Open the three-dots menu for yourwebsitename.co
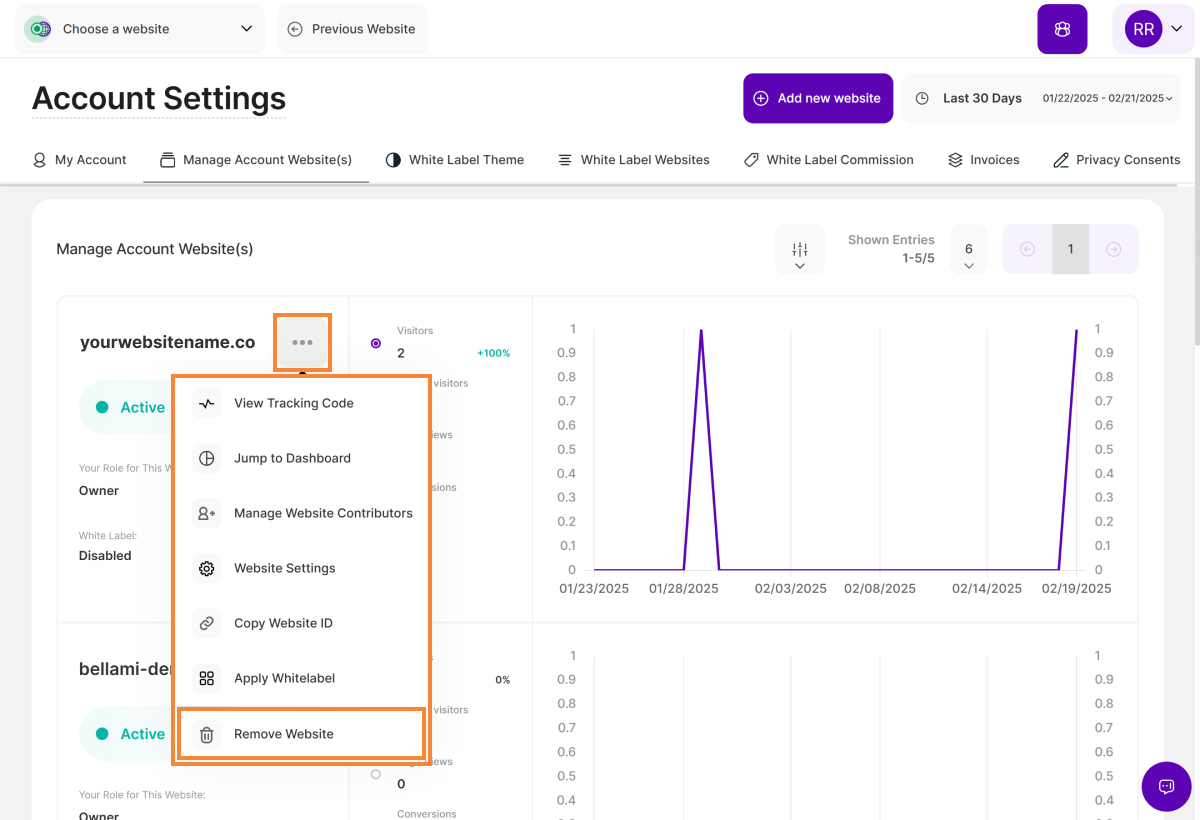This screenshot has height=820, width=1200. click(302, 343)
